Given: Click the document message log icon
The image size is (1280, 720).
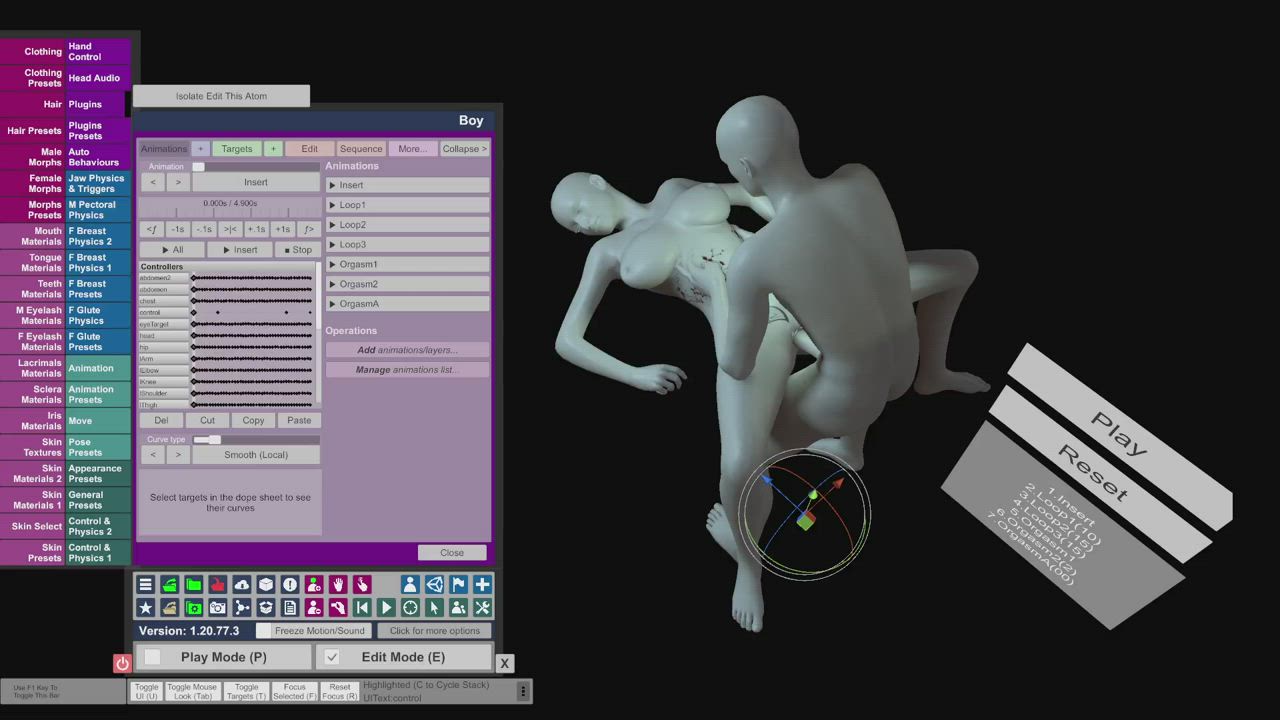Looking at the screenshot, I should click(x=290, y=608).
